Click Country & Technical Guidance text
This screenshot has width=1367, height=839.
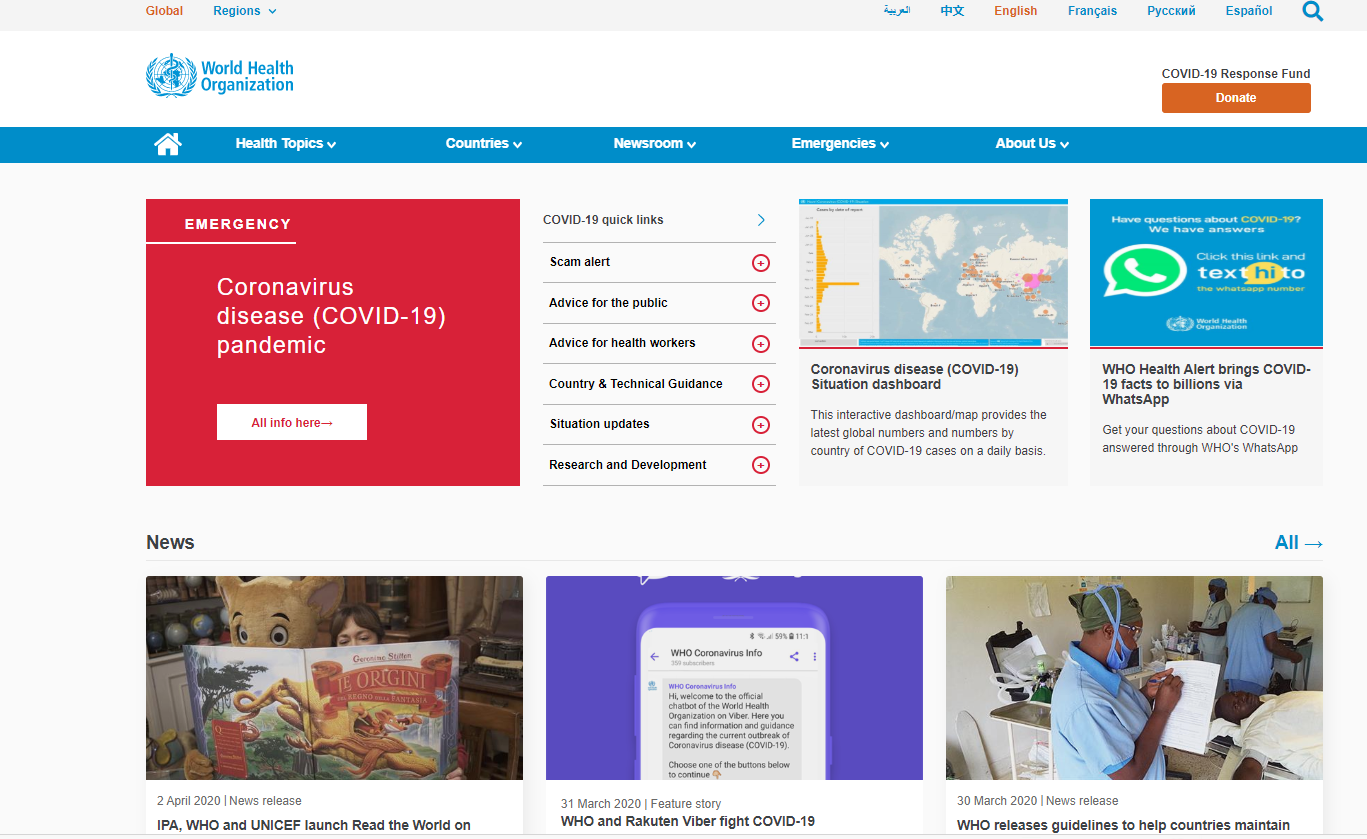tap(636, 384)
